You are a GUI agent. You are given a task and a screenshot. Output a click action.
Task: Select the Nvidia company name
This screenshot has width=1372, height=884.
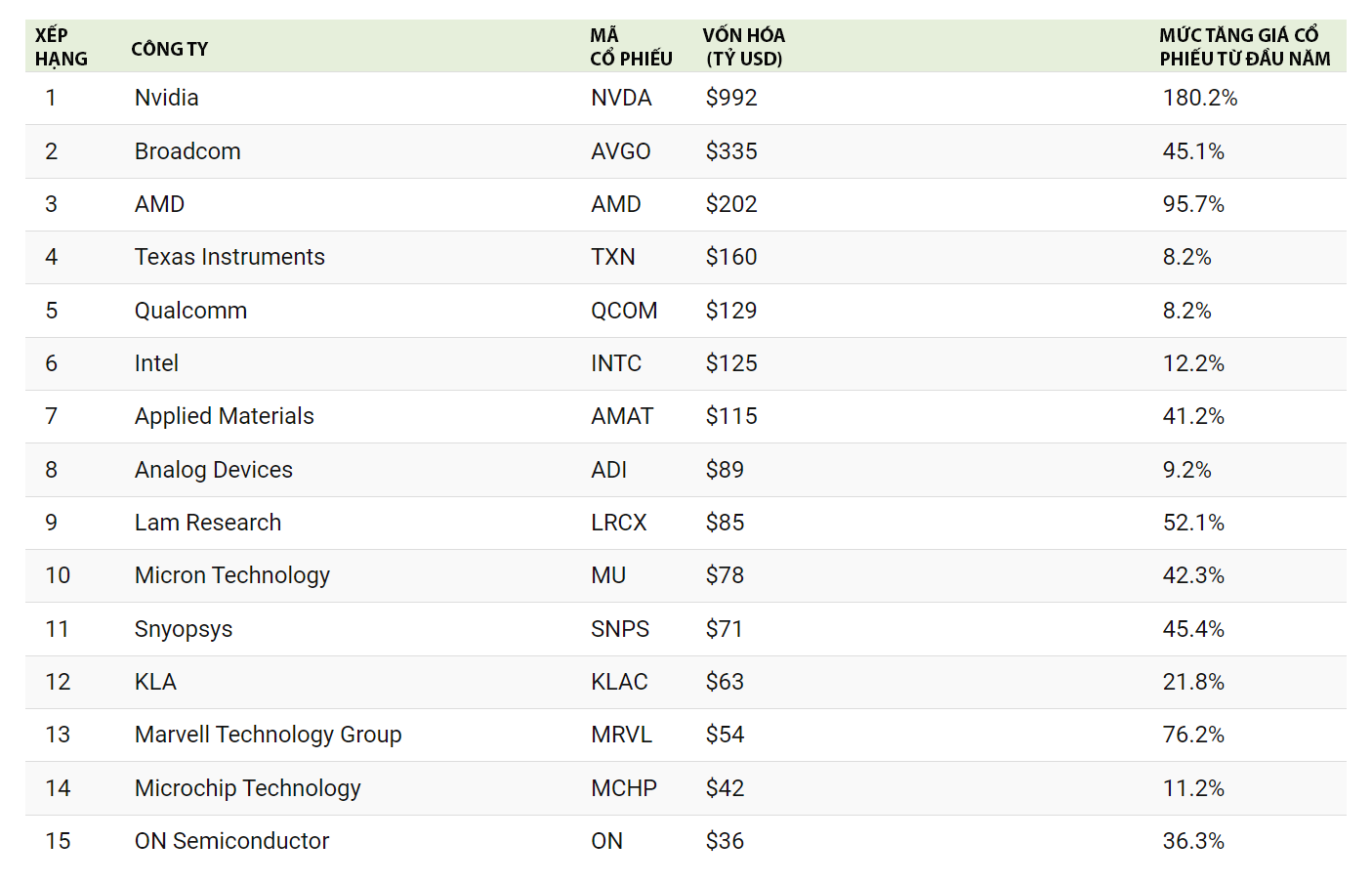coord(166,98)
